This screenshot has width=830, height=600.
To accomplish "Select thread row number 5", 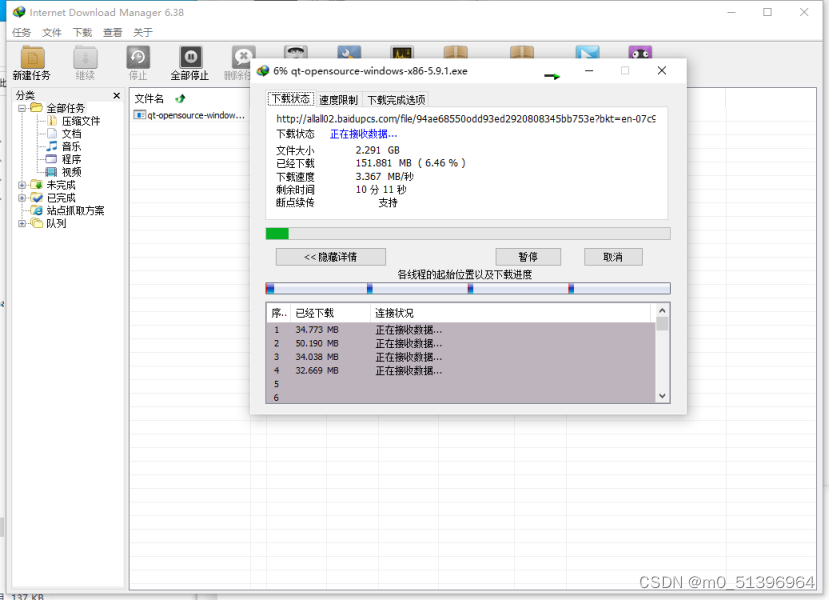I will 461,384.
